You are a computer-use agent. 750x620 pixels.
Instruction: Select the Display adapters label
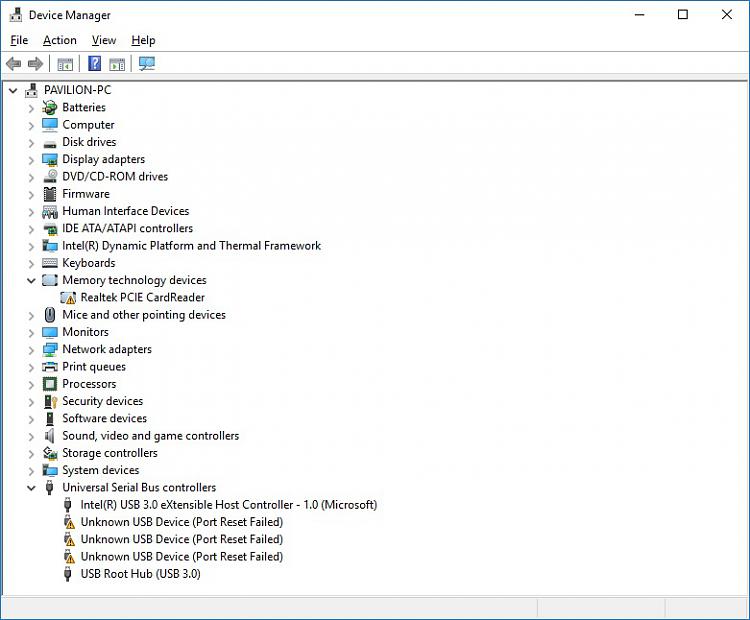(x=103, y=159)
